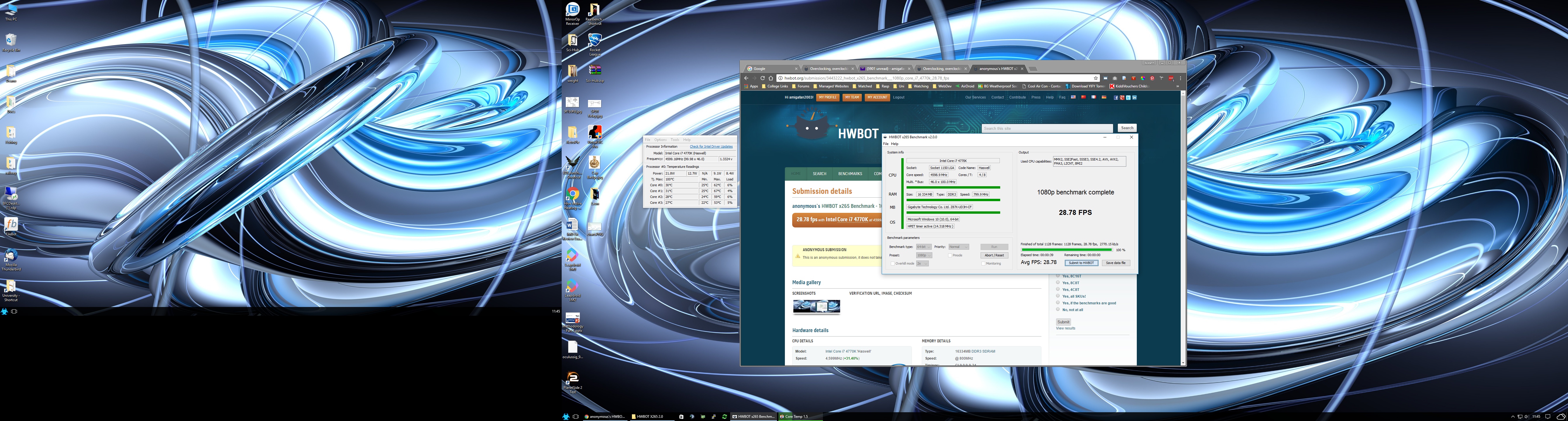
Task: Click the Core Temp 1.5 taskbar button
Action: (800, 417)
